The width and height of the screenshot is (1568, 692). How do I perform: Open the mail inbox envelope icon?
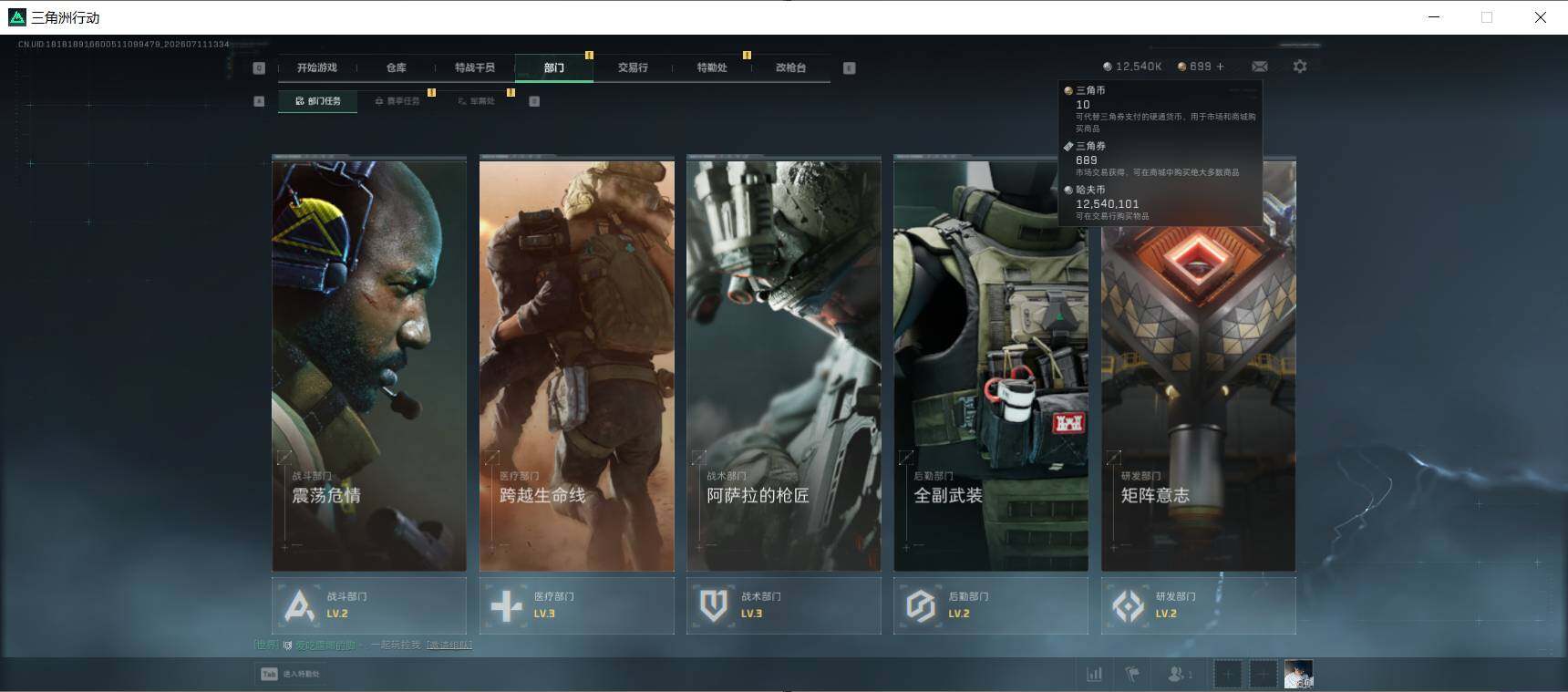pyautogui.click(x=1260, y=67)
